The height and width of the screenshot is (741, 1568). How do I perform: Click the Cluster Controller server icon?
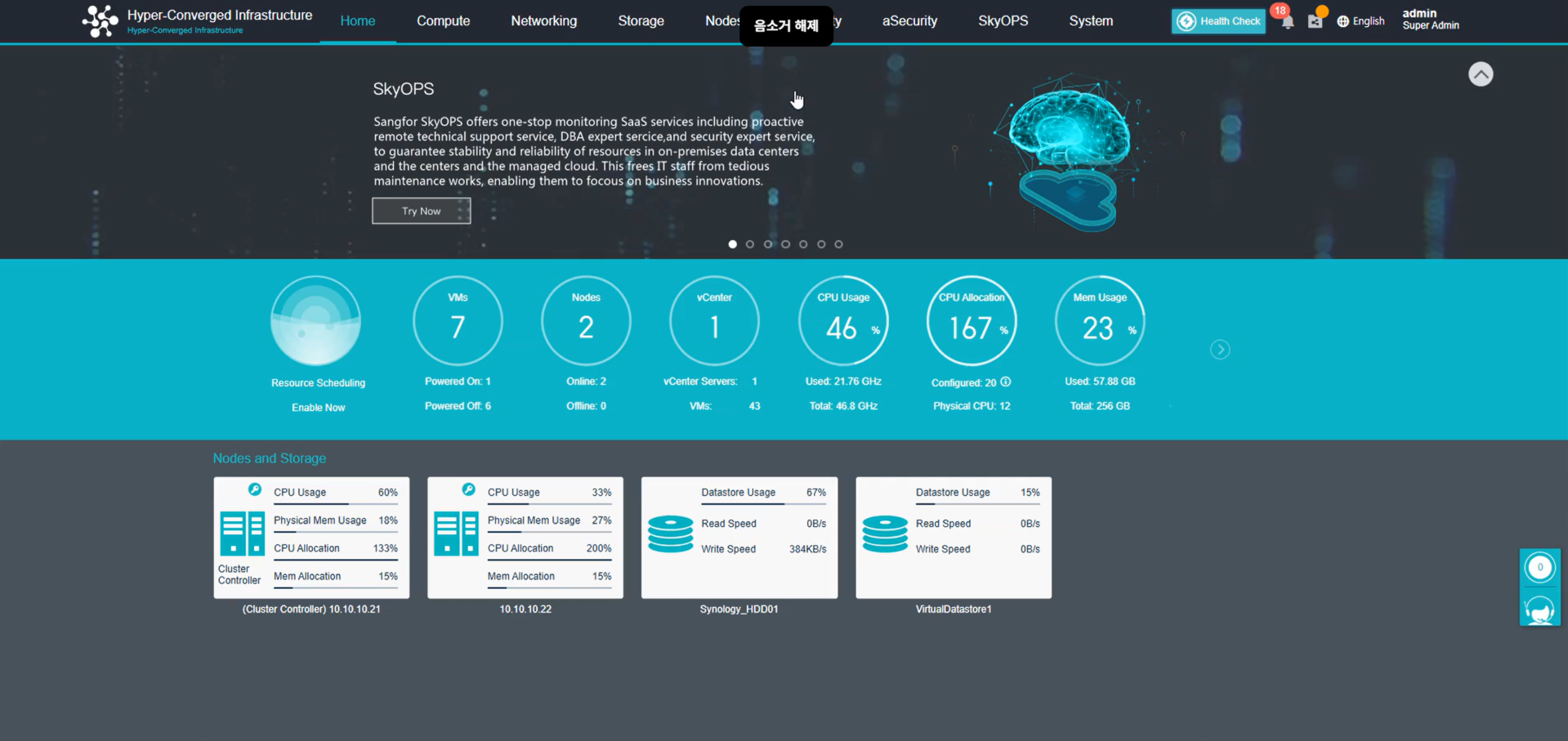(x=242, y=533)
